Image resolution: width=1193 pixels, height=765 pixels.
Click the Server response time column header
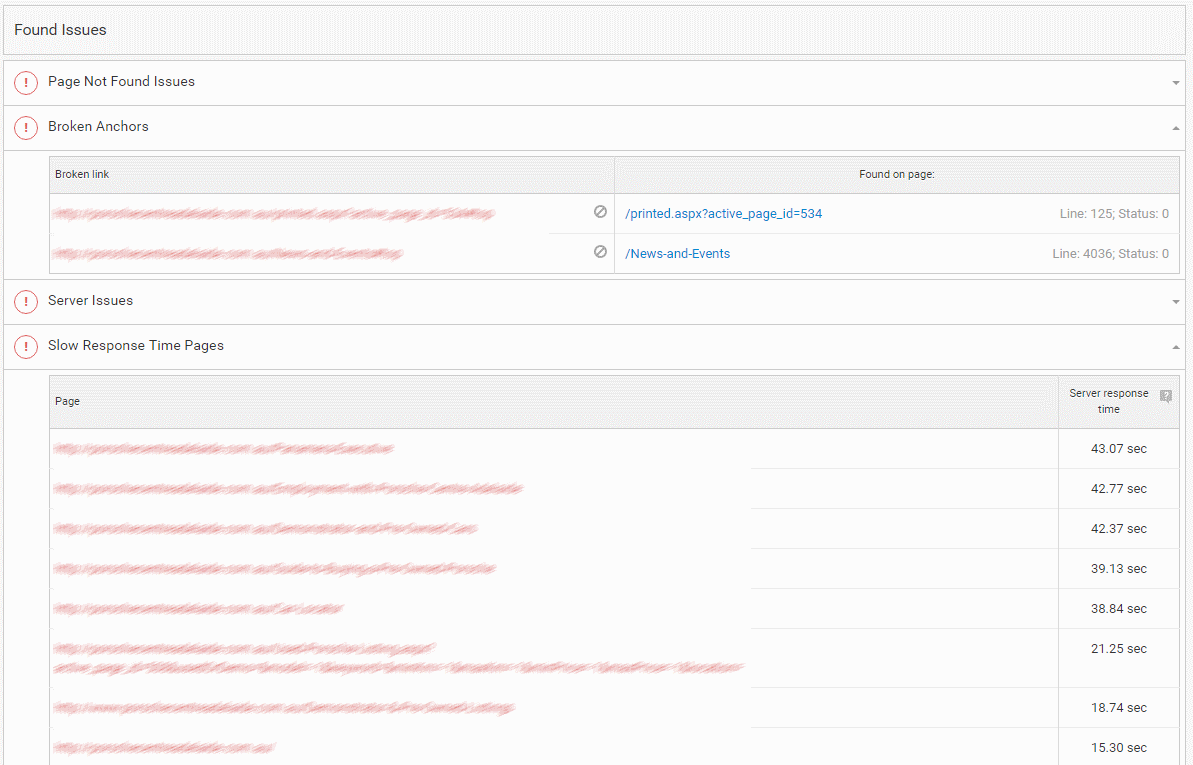tap(1108, 401)
